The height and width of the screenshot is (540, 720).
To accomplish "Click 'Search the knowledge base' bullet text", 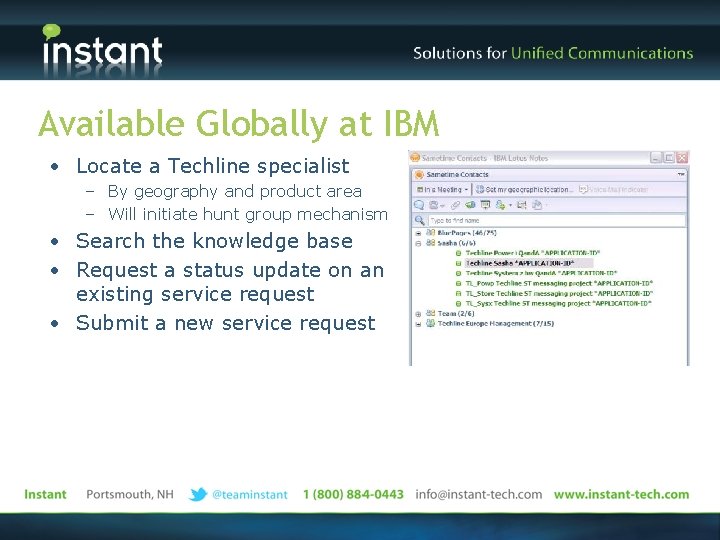I will coord(214,241).
